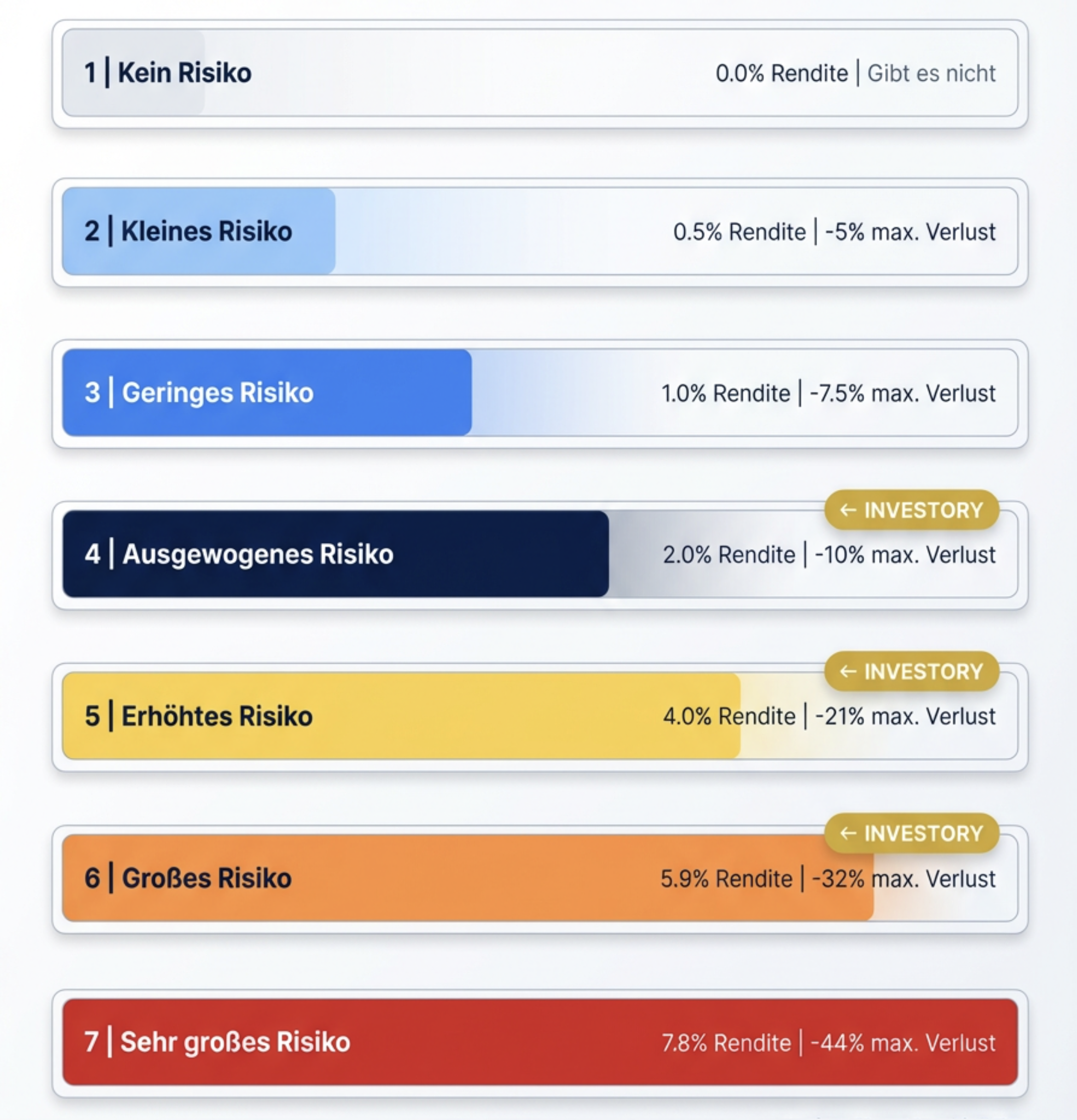Select the "7 | Sehr großes Risiko" label
Viewport: 1077px width, 1120px height.
tap(217, 1042)
